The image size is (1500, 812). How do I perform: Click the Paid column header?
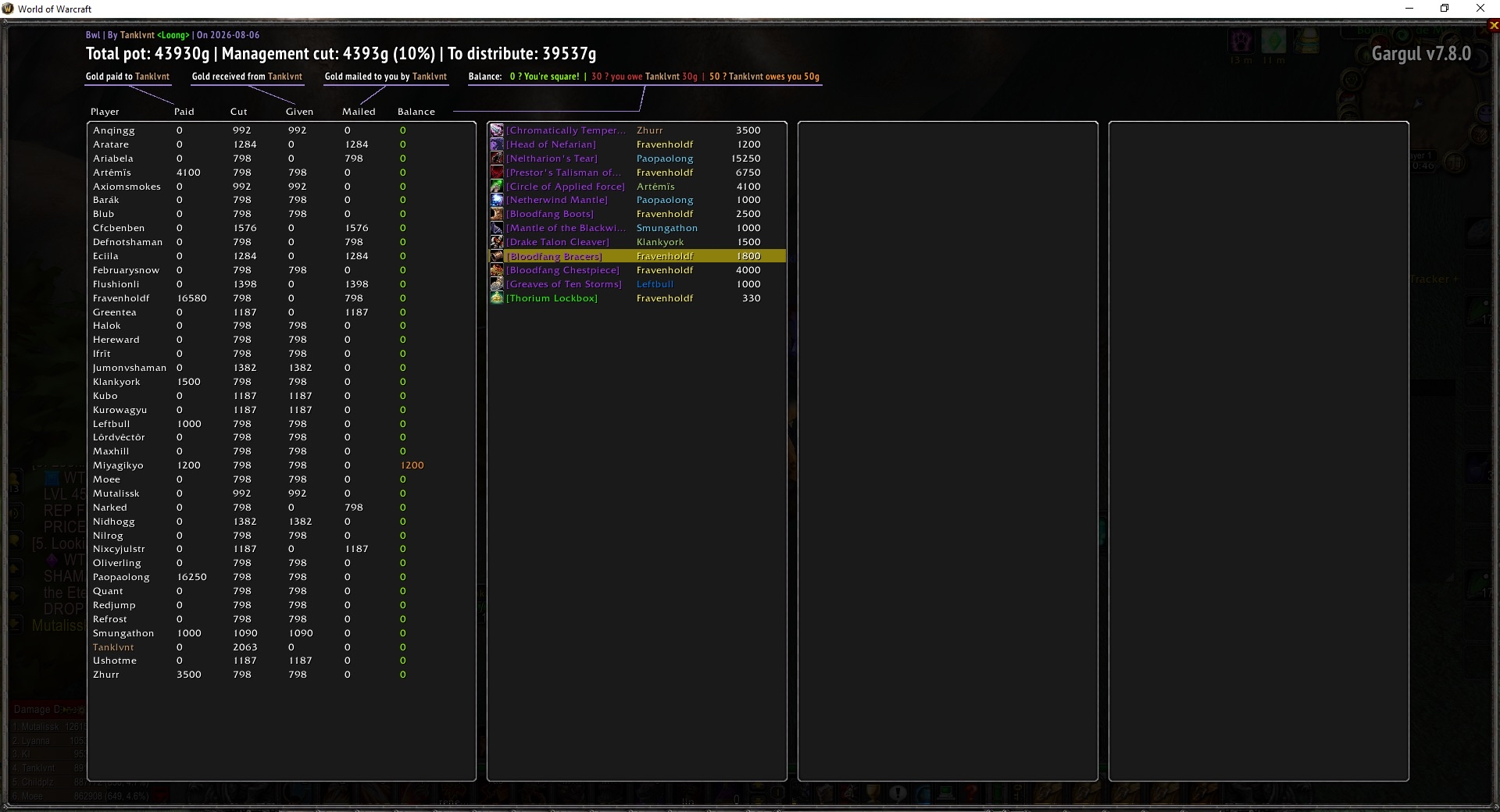(x=184, y=112)
